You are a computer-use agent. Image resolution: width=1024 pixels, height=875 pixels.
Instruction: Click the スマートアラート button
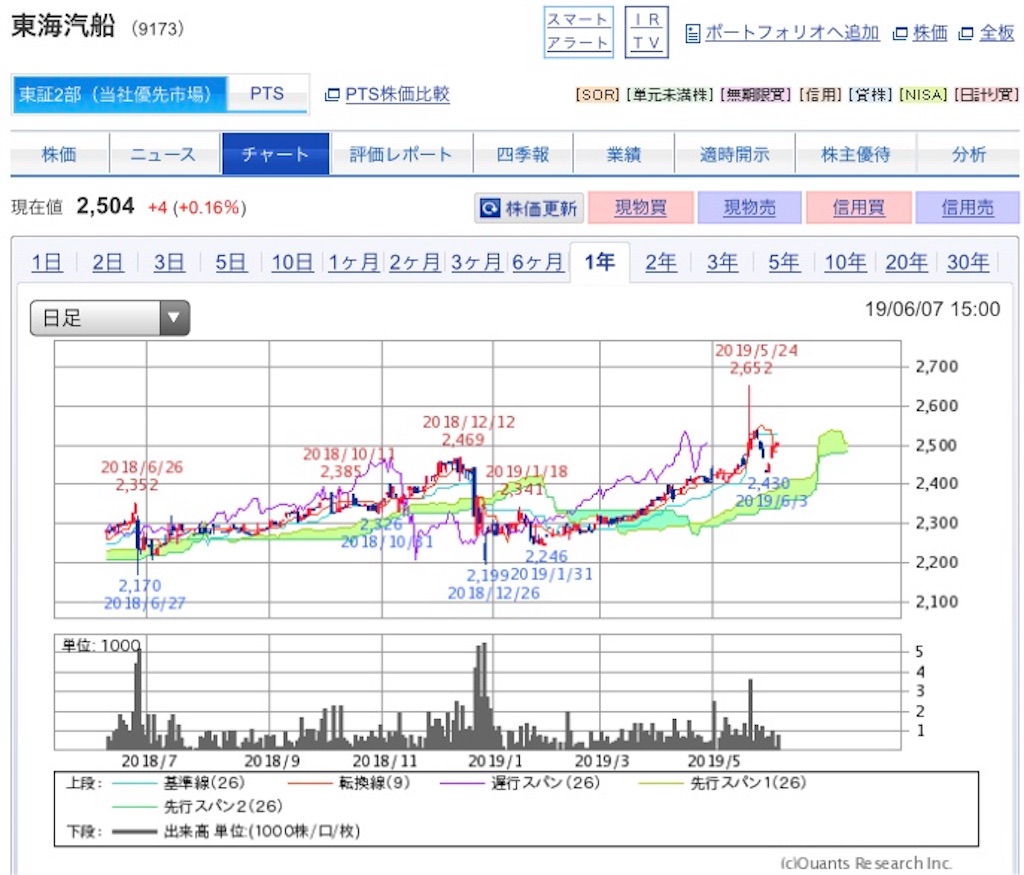coord(578,32)
